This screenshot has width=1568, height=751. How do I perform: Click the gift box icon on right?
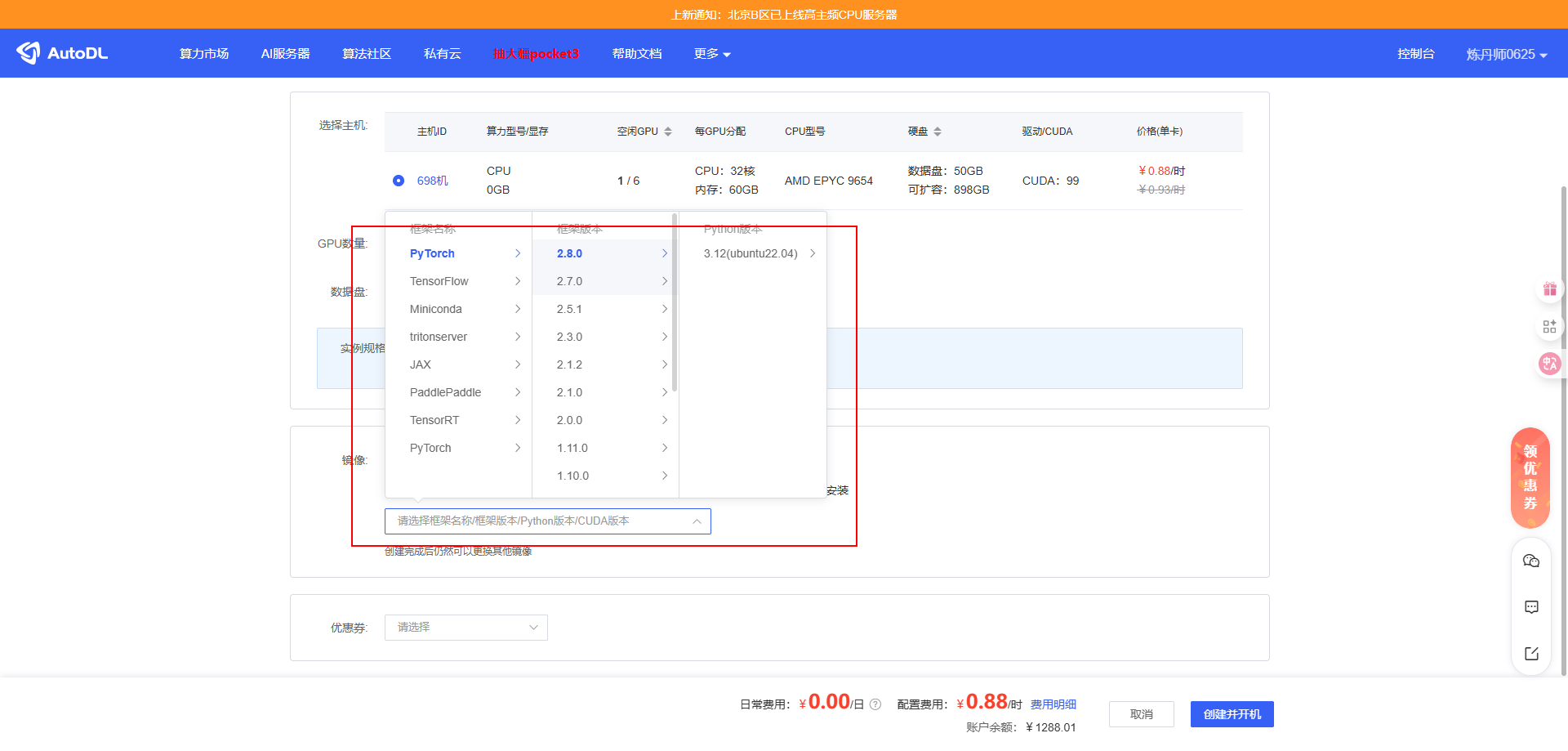pos(1549,289)
